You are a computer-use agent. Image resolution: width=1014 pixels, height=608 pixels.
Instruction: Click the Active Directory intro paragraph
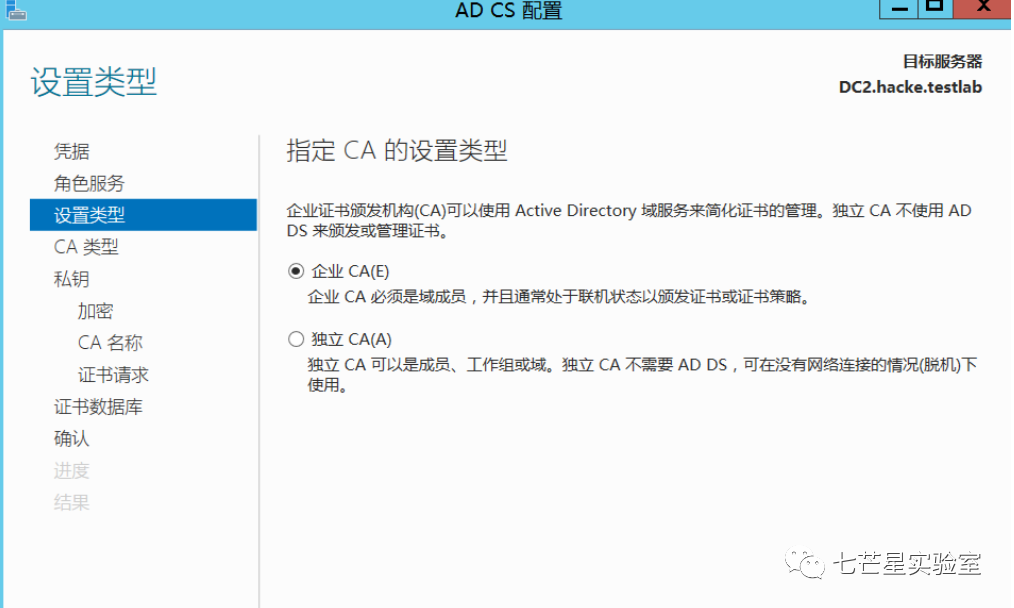tap(629, 220)
